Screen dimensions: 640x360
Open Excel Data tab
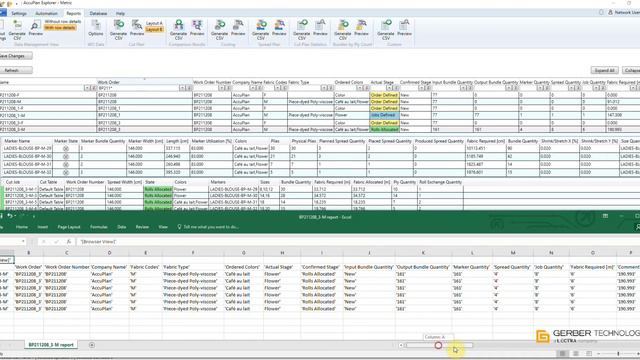pyautogui.click(x=122, y=227)
